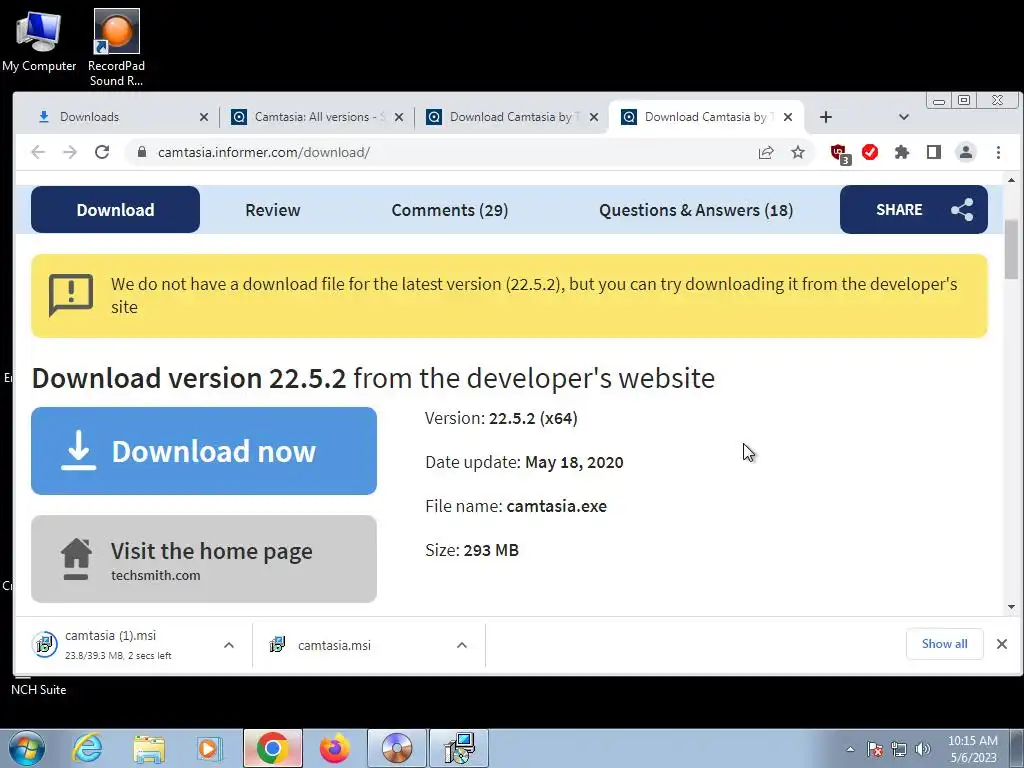Viewport: 1024px width, 768px height.
Task: Close the Camtasia: All versions tab
Action: 399,117
